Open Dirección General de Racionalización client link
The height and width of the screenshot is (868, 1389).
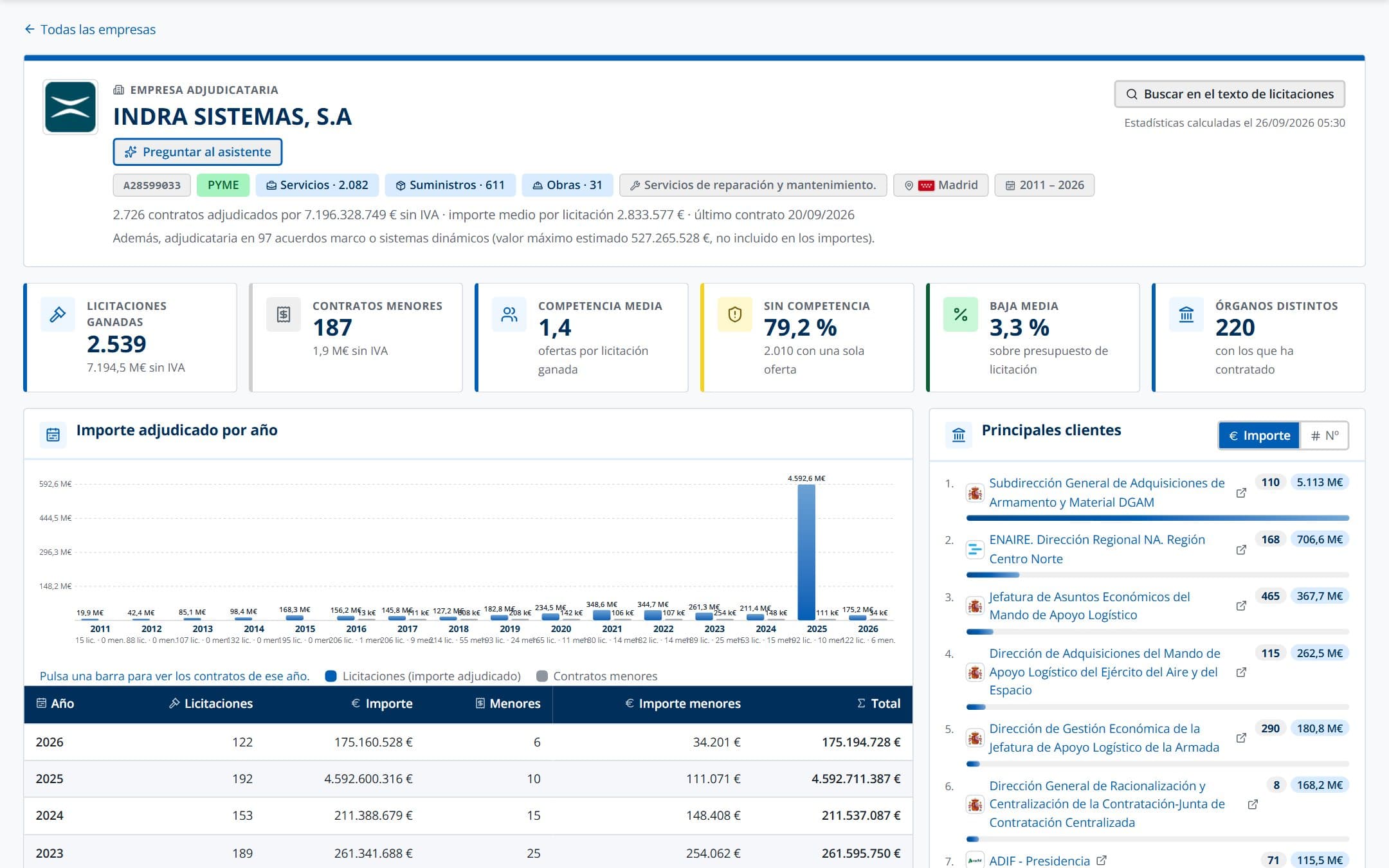(x=1107, y=804)
